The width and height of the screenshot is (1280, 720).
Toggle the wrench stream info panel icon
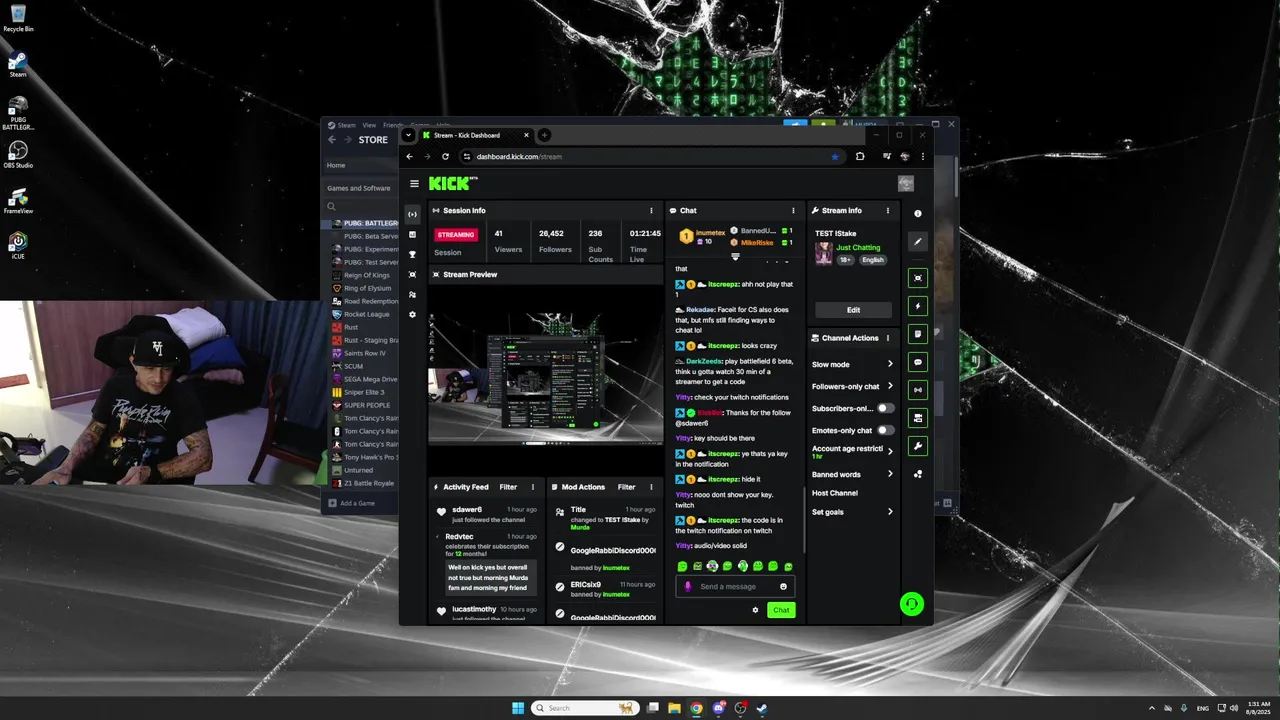tap(918, 446)
